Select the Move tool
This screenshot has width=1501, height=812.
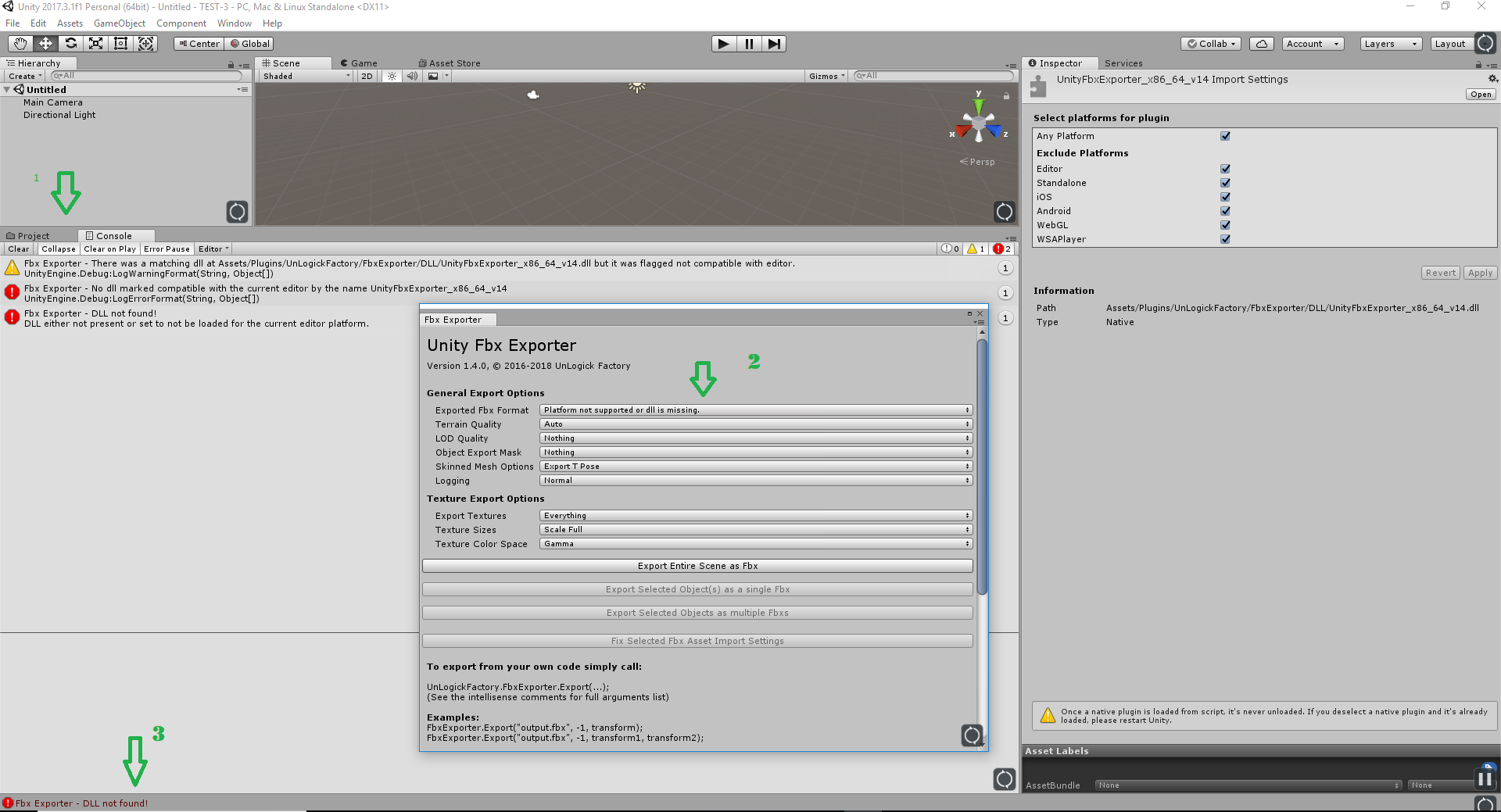(45, 44)
